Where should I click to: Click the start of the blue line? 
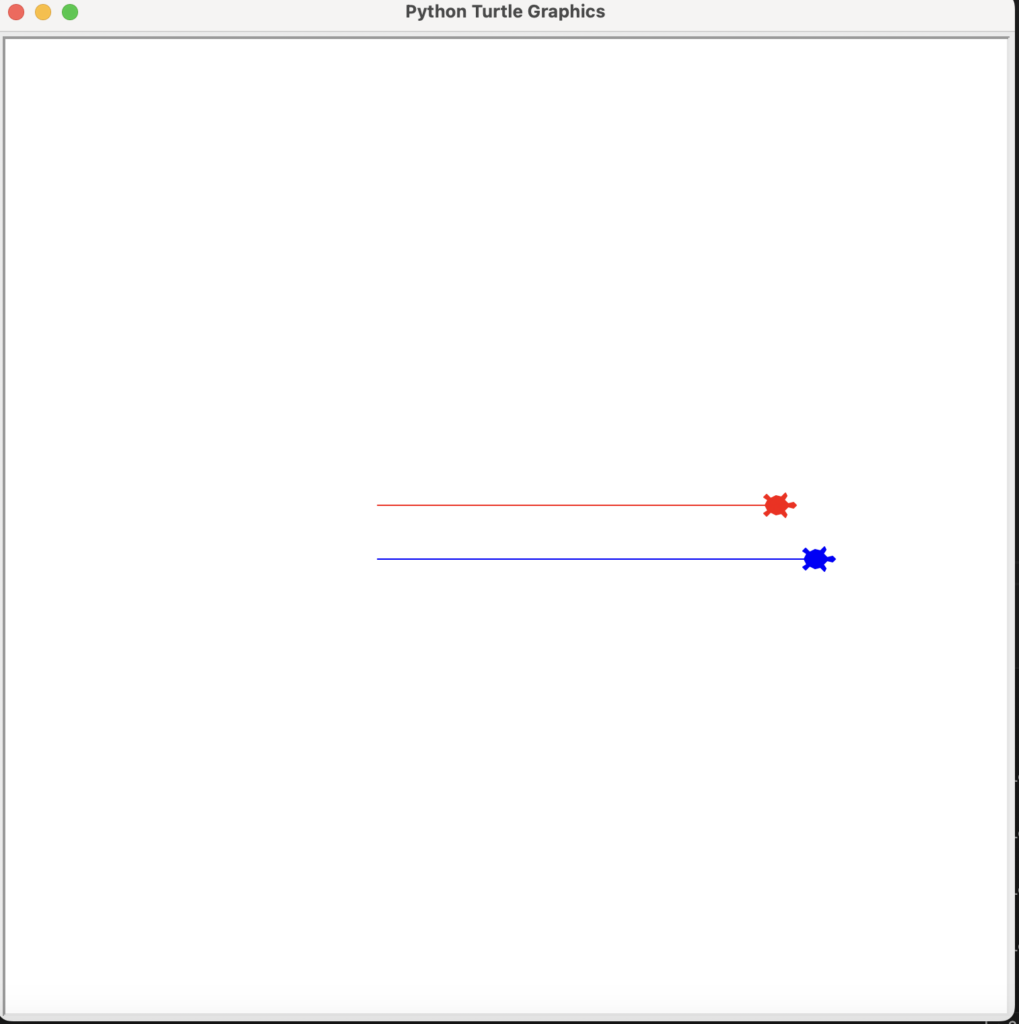coord(378,558)
